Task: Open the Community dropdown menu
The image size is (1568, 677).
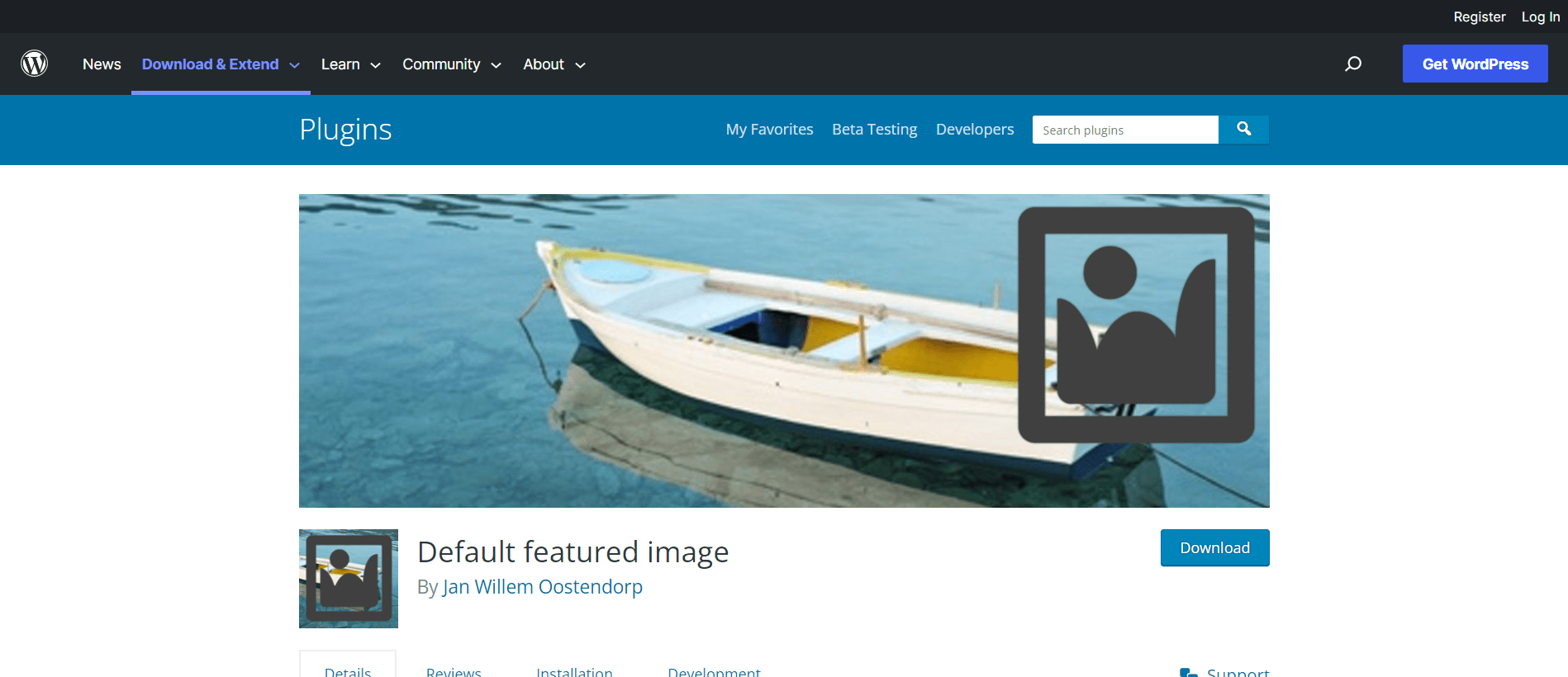Action: coord(451,64)
